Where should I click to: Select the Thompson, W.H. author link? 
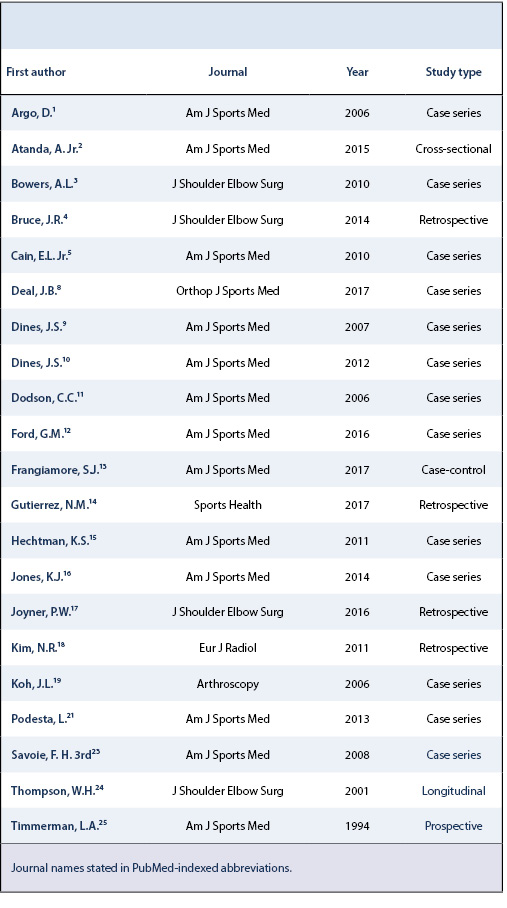click(57, 791)
